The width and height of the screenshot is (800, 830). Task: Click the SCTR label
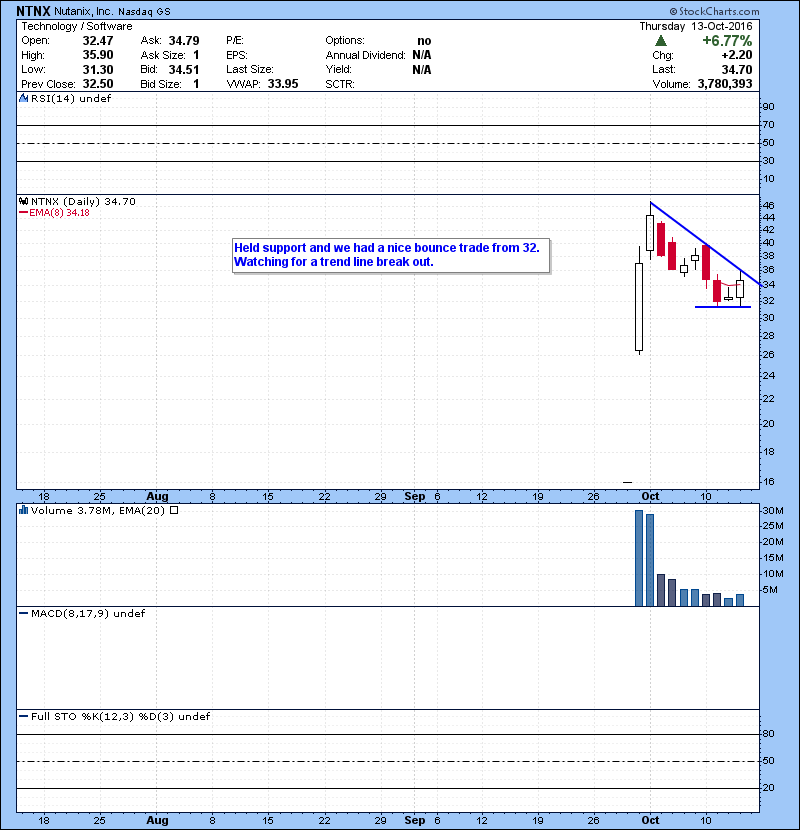340,84
